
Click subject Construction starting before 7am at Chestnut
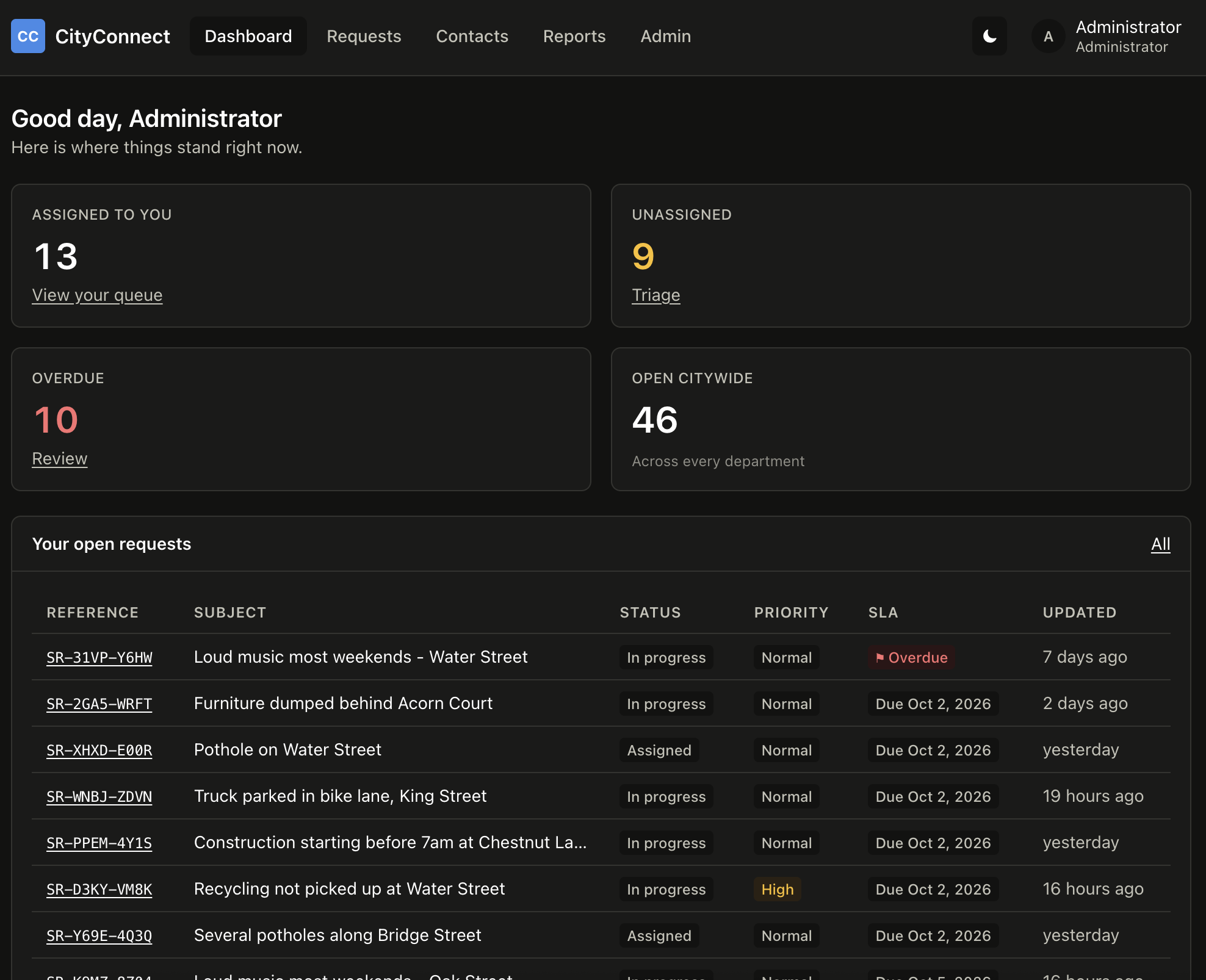[x=390, y=843]
